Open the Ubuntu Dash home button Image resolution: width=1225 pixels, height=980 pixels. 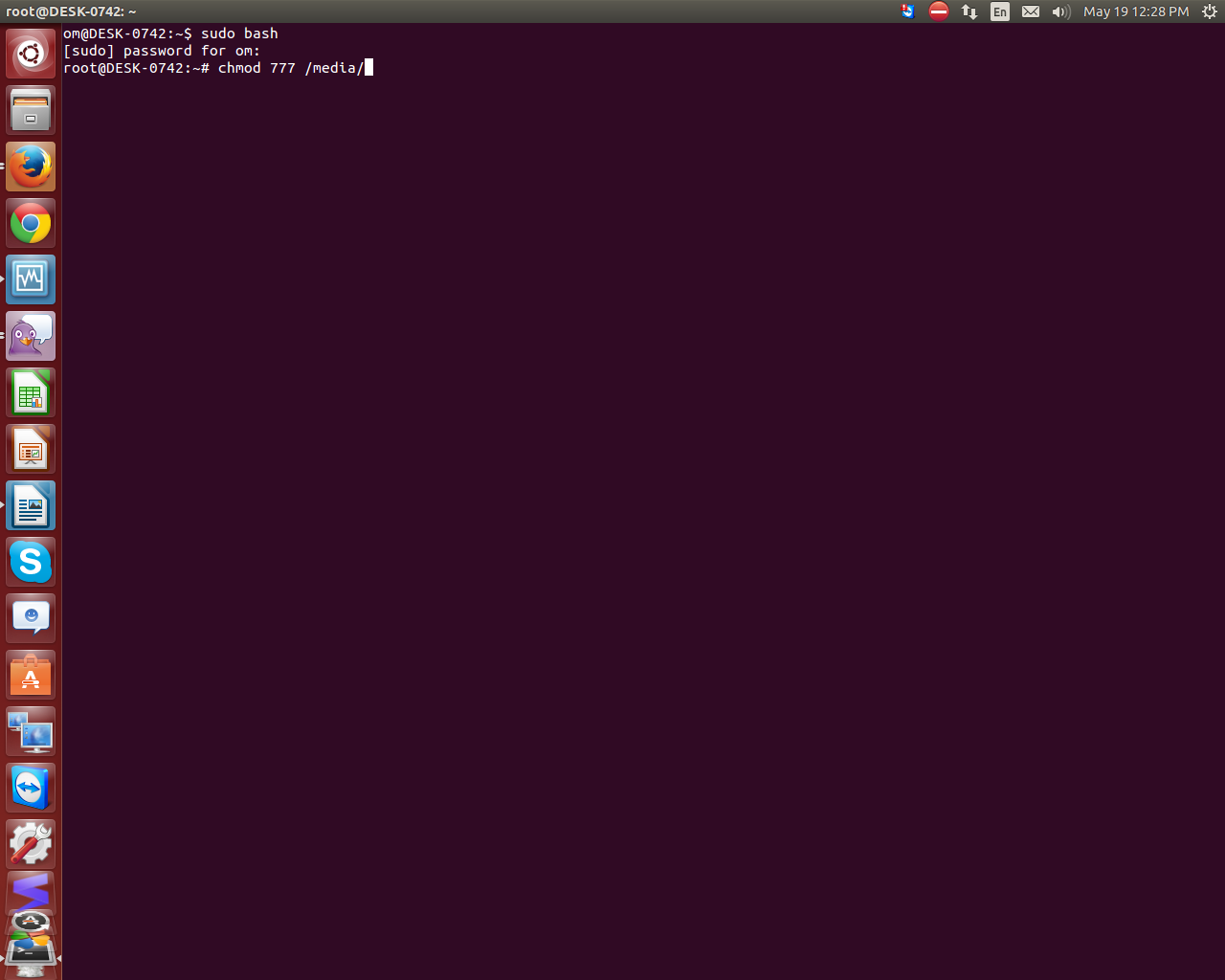pyautogui.click(x=30, y=53)
